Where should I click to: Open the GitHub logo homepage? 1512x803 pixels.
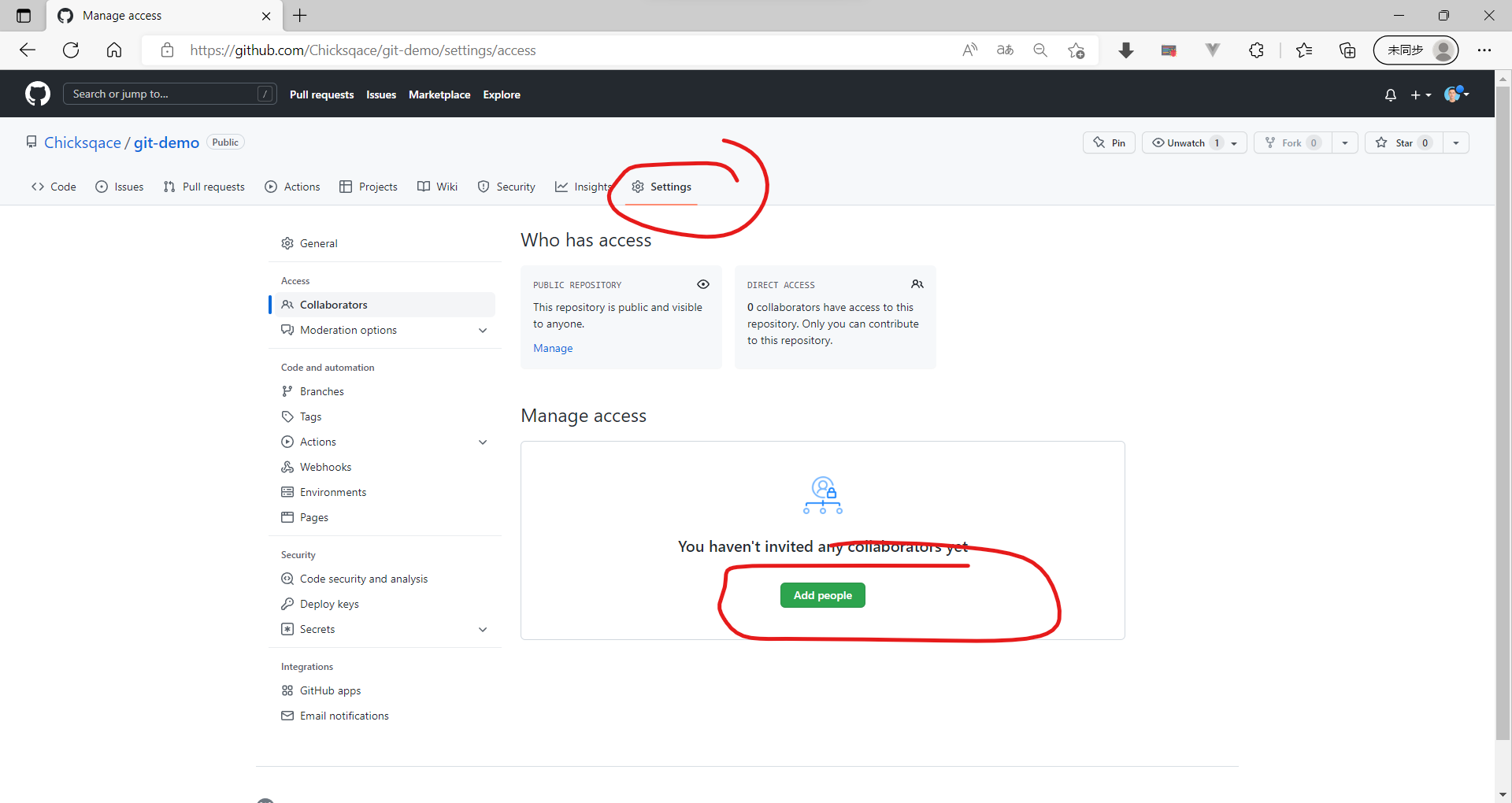pos(38,94)
